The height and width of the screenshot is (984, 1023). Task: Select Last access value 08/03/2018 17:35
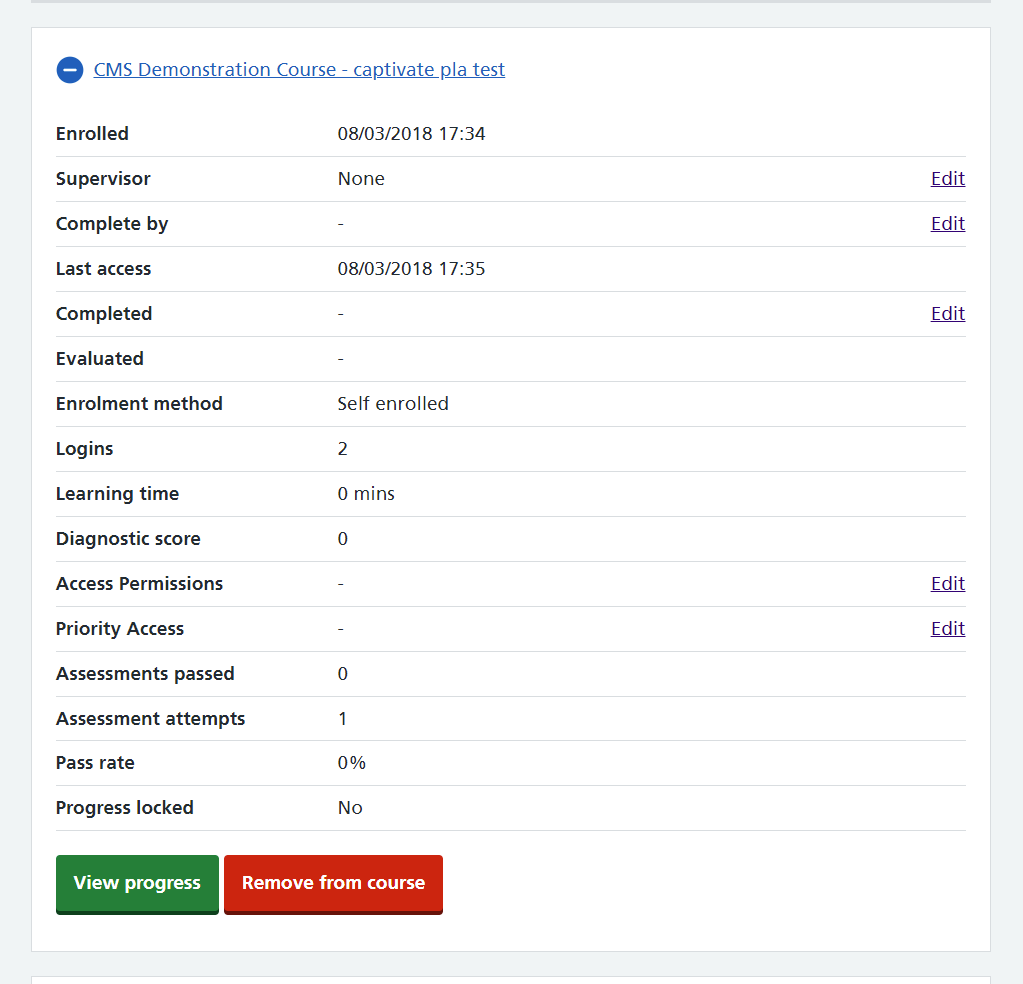coord(411,269)
